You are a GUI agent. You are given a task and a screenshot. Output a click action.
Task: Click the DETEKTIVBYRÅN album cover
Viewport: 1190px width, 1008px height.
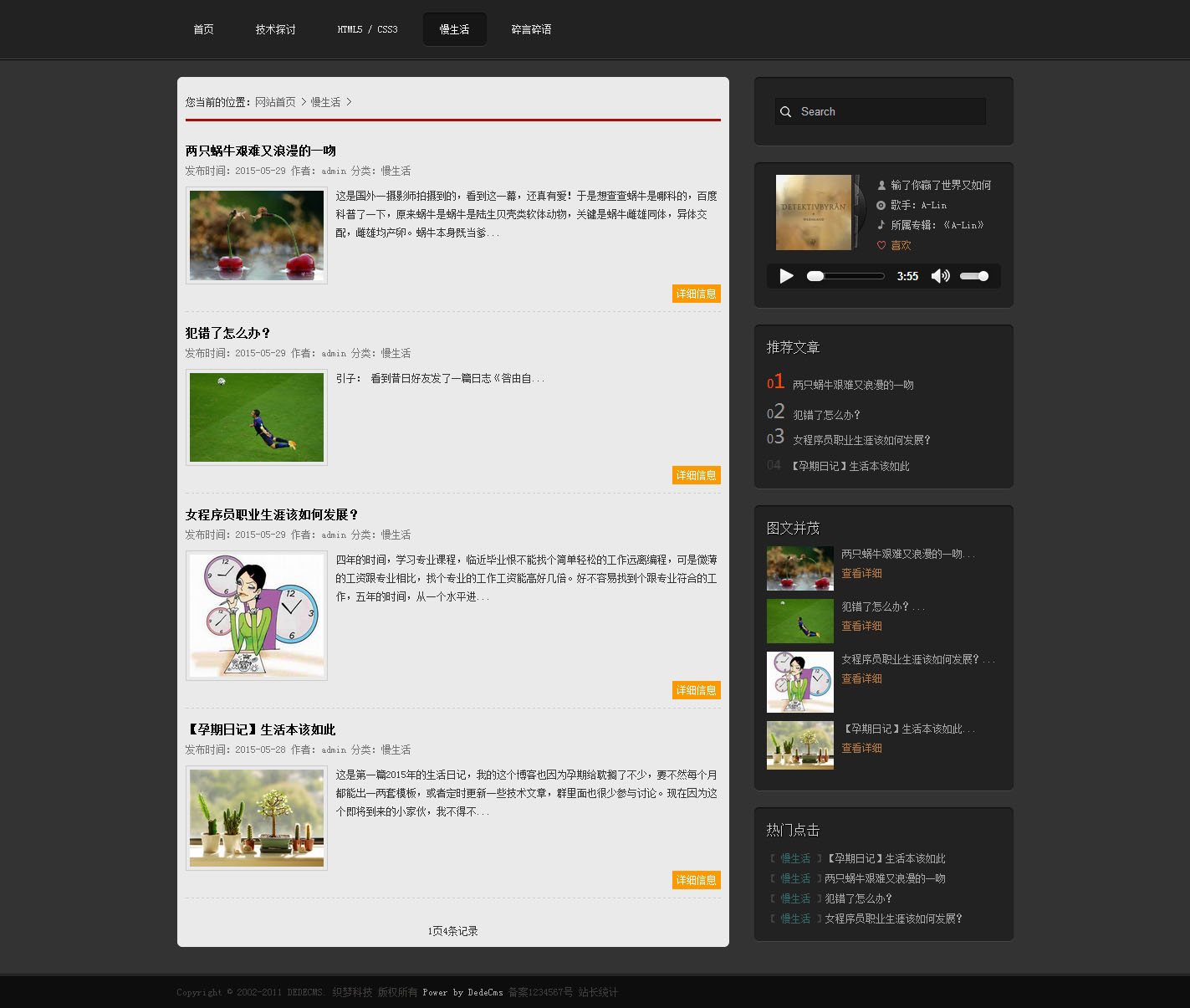(x=814, y=212)
